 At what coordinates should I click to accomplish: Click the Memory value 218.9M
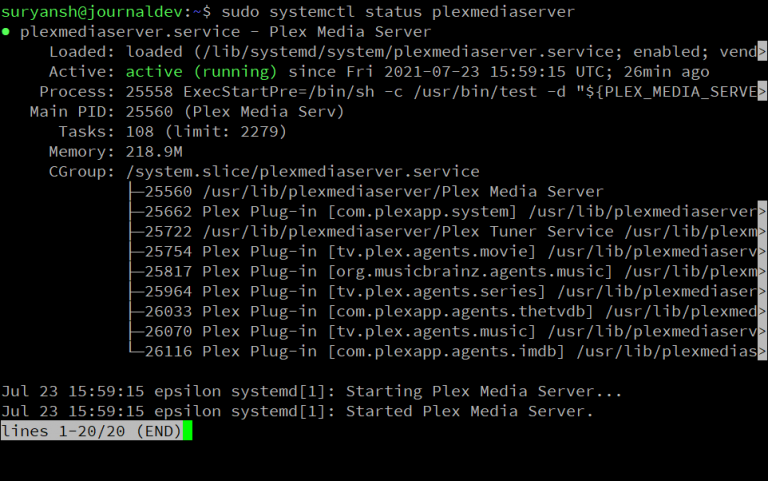tap(154, 152)
